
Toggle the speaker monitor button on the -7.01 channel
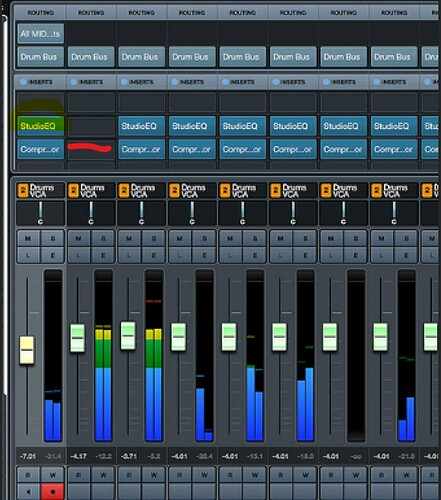point(29,492)
